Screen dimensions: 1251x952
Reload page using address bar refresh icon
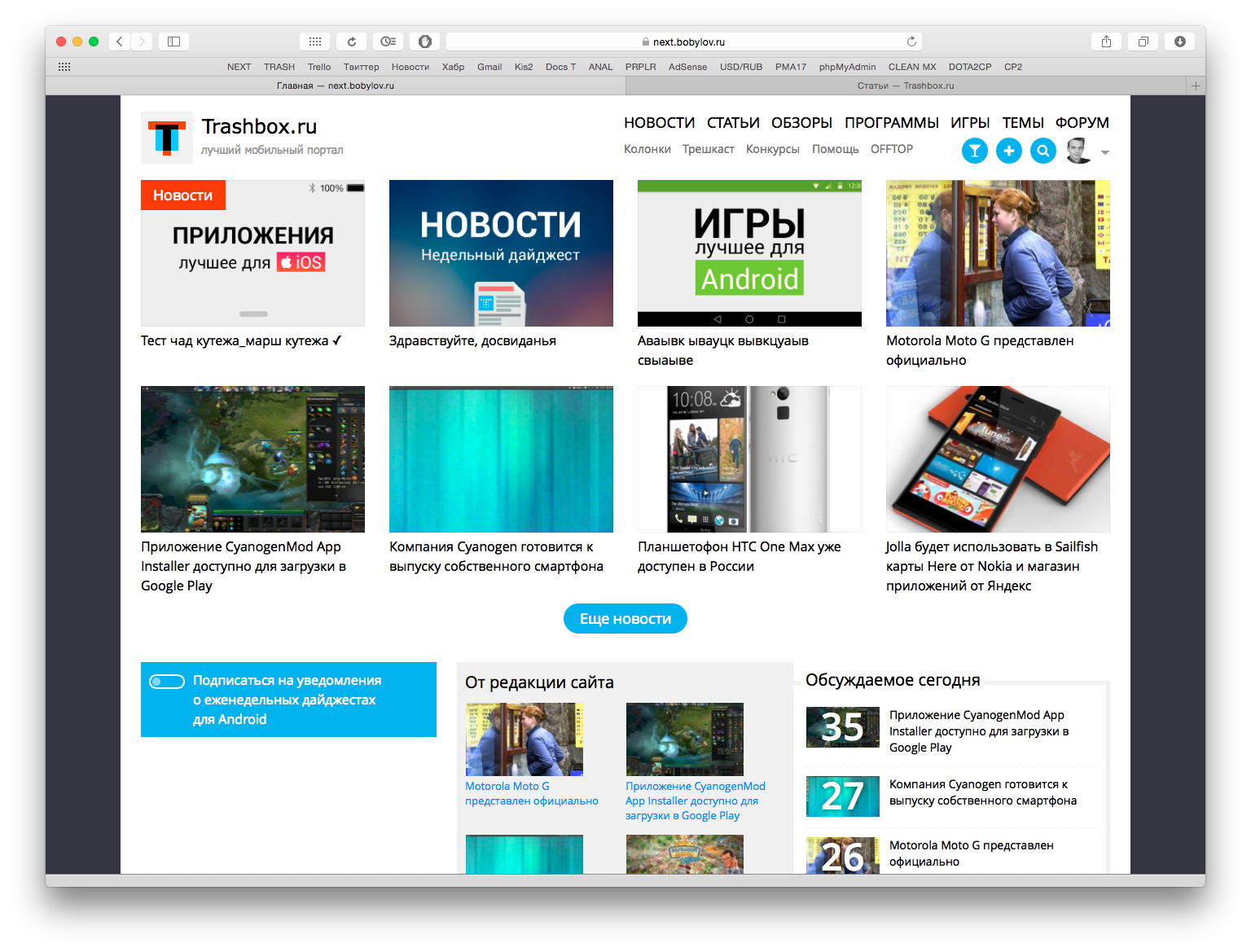(911, 42)
